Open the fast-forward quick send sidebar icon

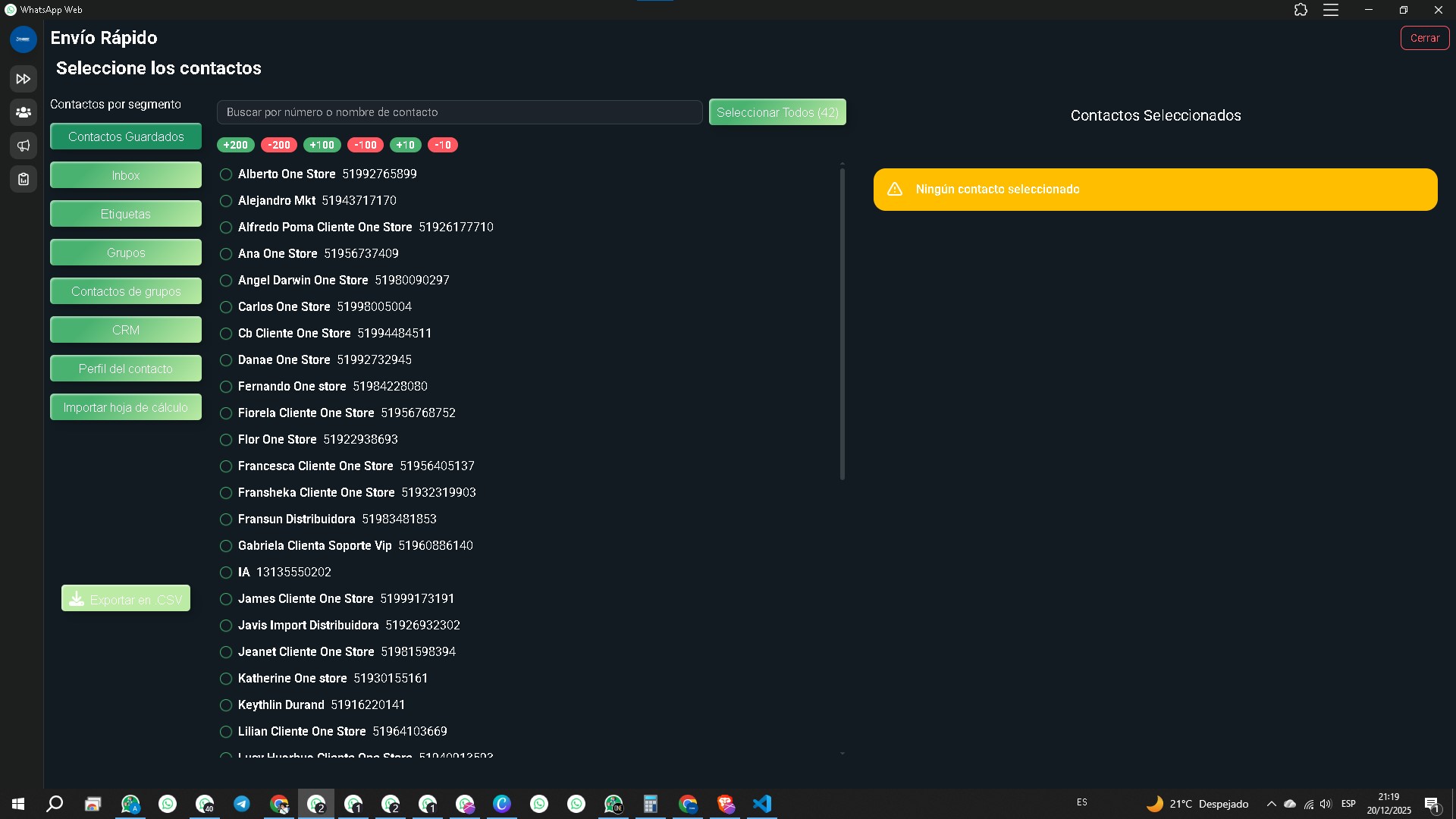(23, 79)
